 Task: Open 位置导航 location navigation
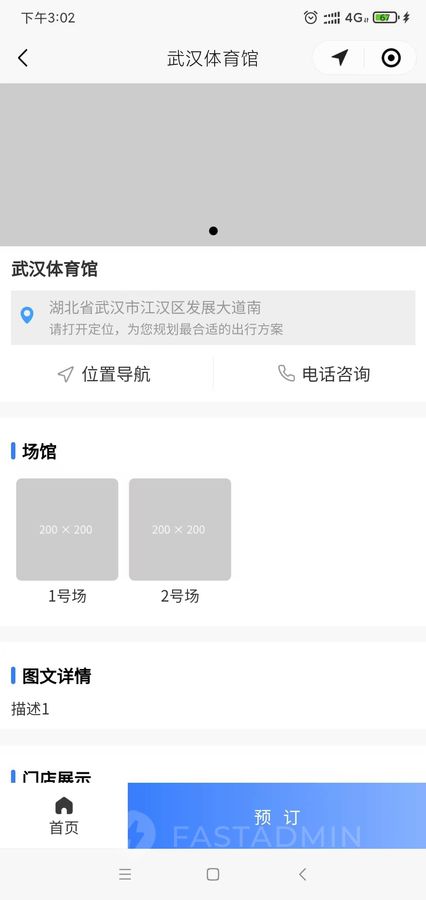106,374
